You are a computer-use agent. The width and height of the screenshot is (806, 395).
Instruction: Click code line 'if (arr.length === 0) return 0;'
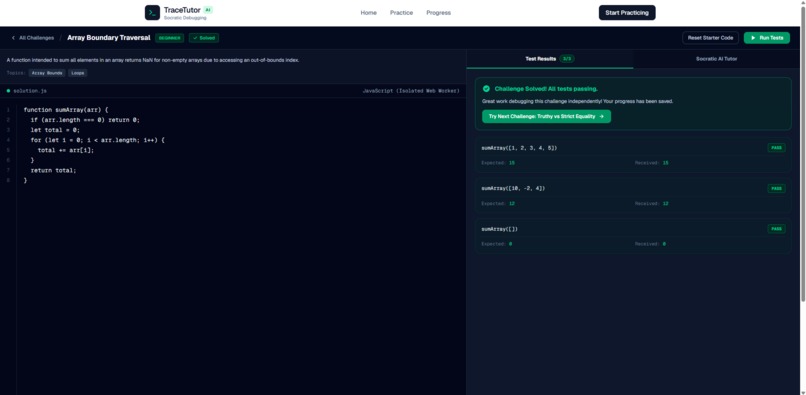85,120
